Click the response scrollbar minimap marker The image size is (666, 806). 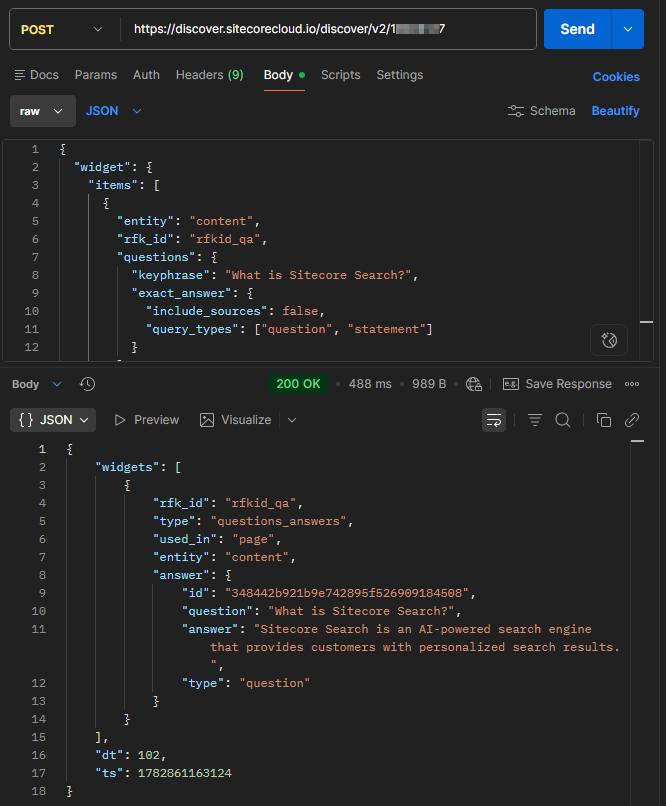pyautogui.click(x=637, y=441)
